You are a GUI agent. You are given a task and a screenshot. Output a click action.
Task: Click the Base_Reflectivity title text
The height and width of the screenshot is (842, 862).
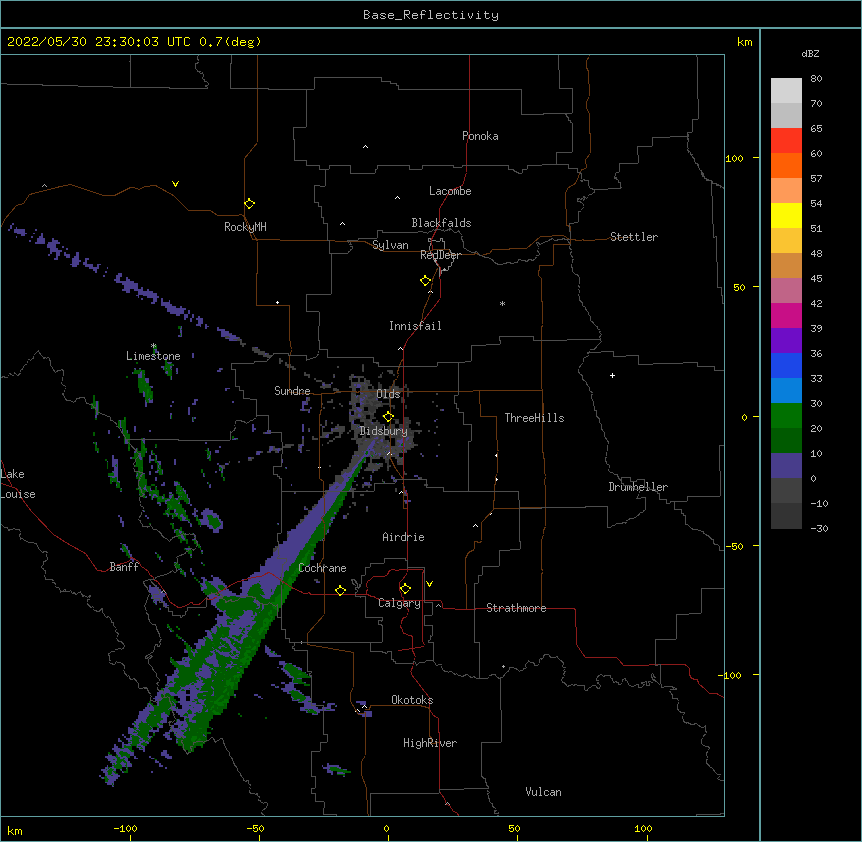coord(431,15)
